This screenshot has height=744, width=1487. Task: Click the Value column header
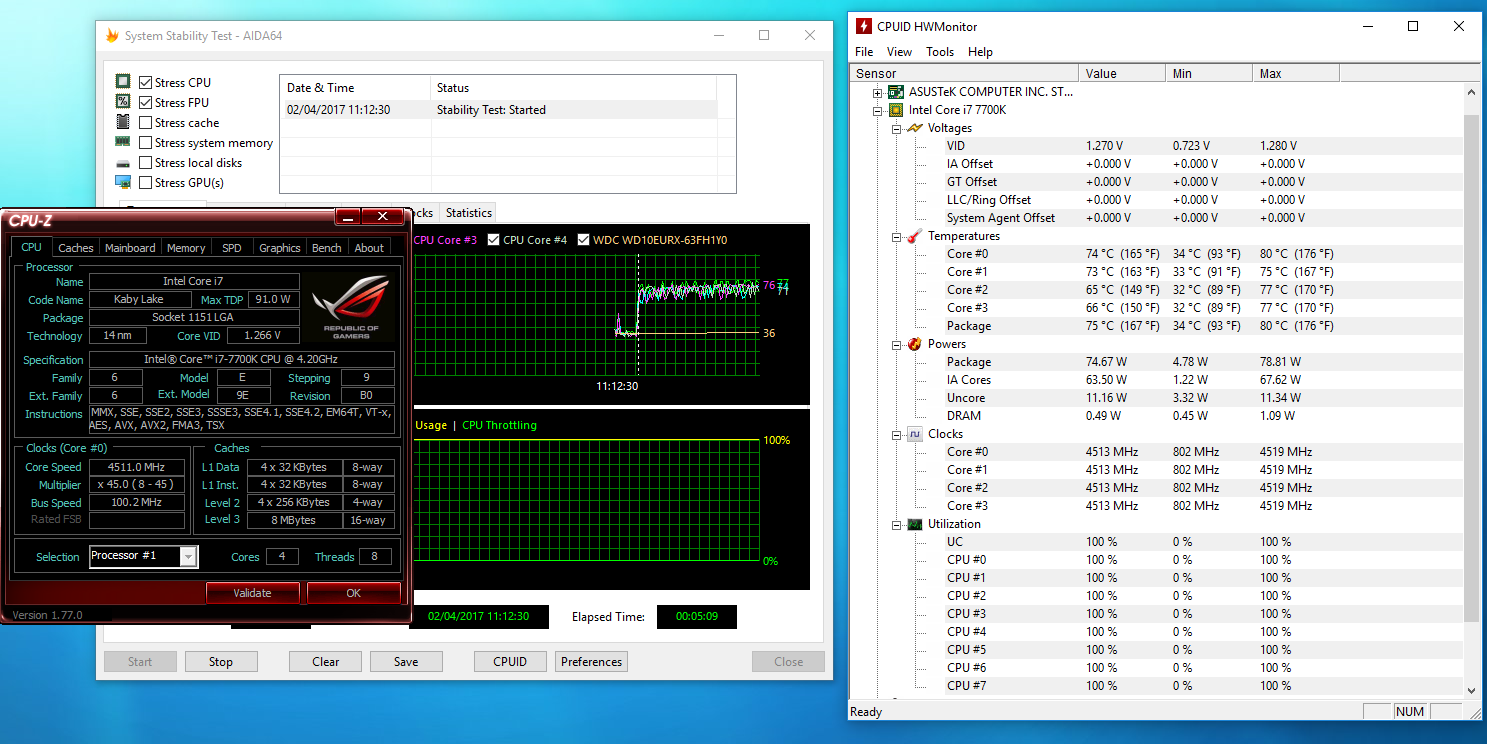pos(1122,73)
